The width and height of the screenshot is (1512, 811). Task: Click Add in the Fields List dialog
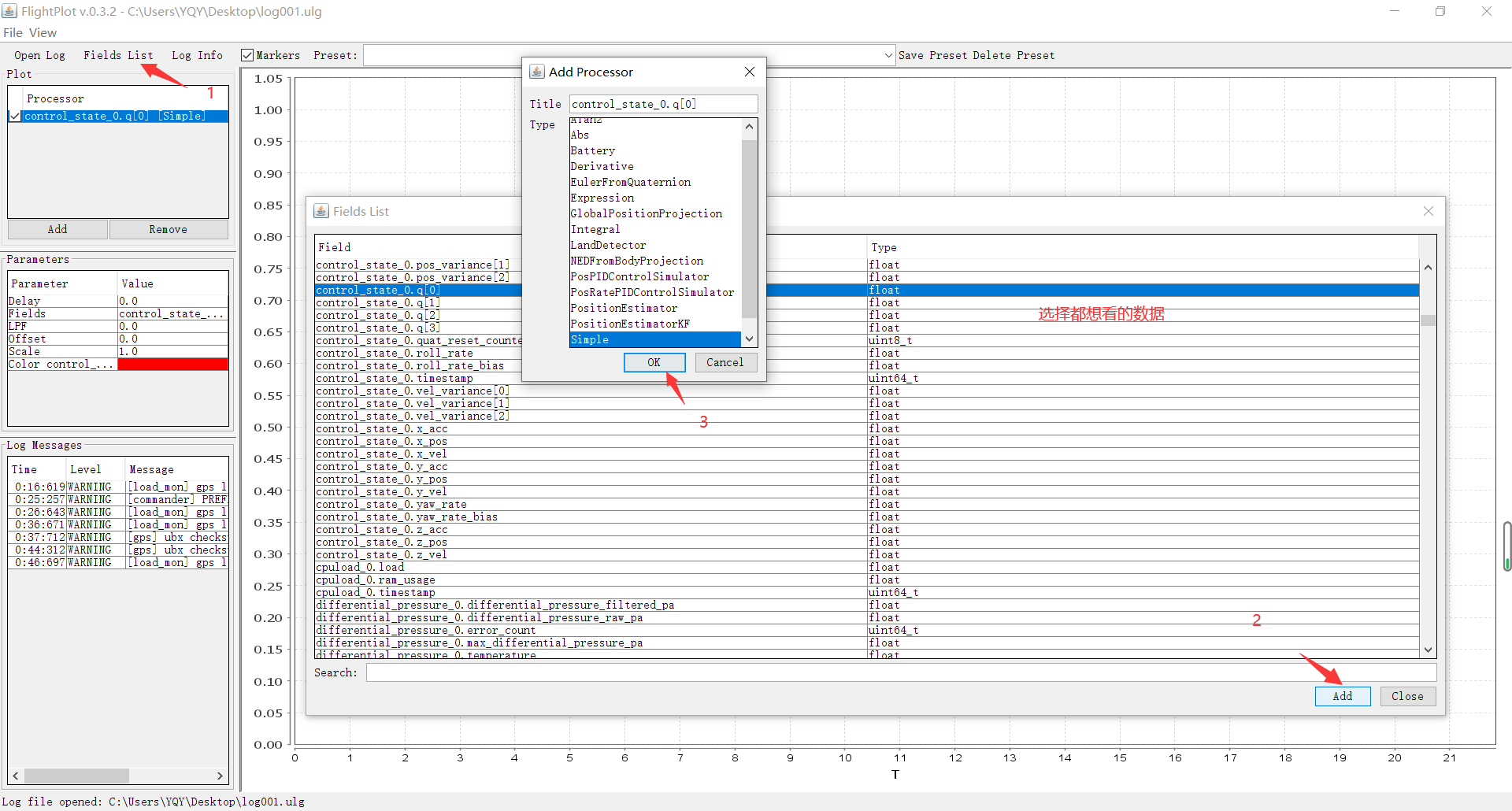(x=1341, y=696)
